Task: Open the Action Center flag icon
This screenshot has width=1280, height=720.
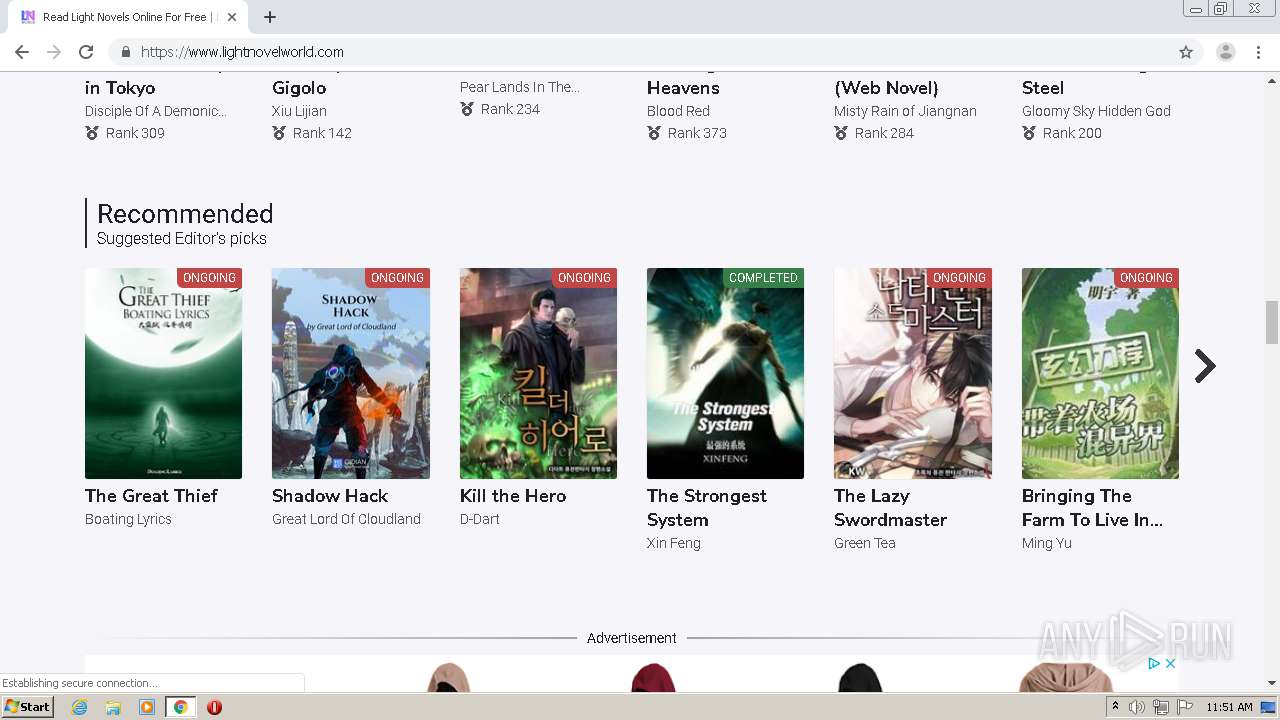Action: coord(1184,707)
